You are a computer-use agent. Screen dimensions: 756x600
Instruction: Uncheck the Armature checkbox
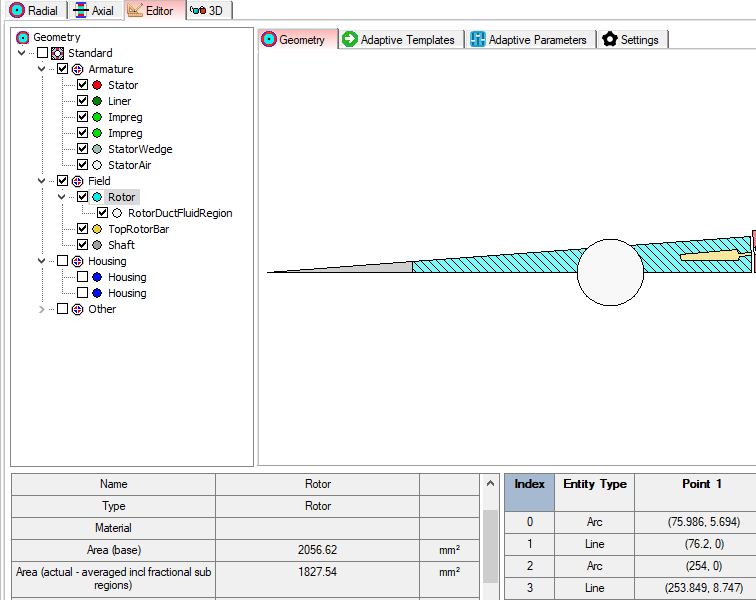(62, 68)
